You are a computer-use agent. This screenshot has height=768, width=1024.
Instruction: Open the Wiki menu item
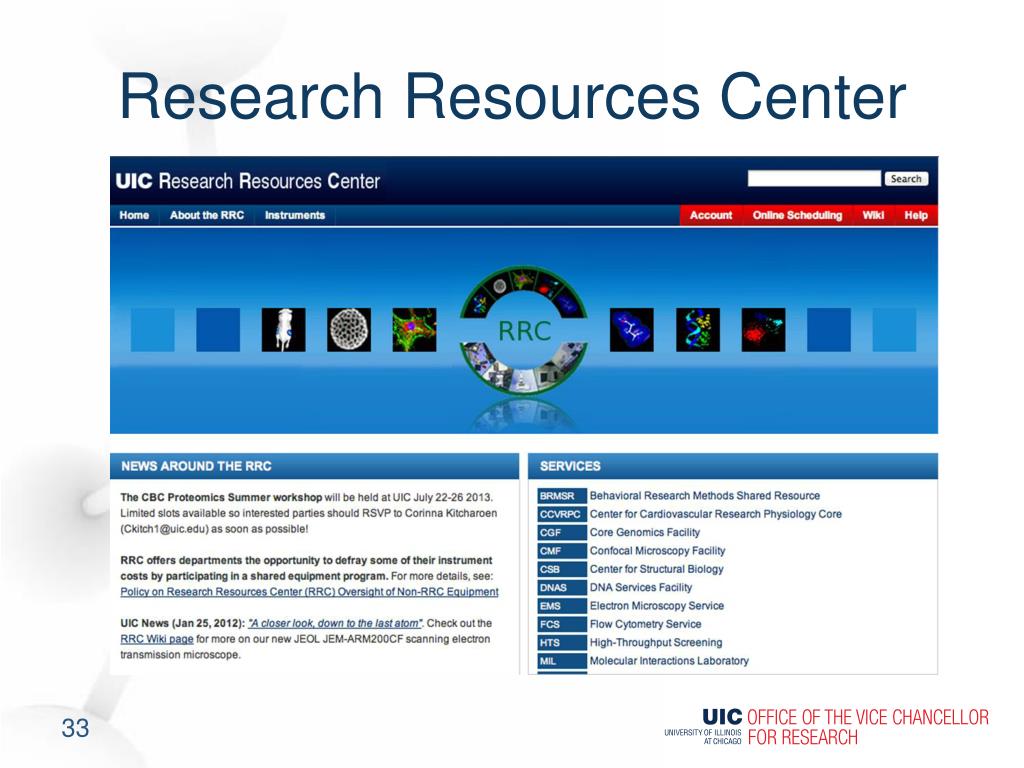click(872, 216)
